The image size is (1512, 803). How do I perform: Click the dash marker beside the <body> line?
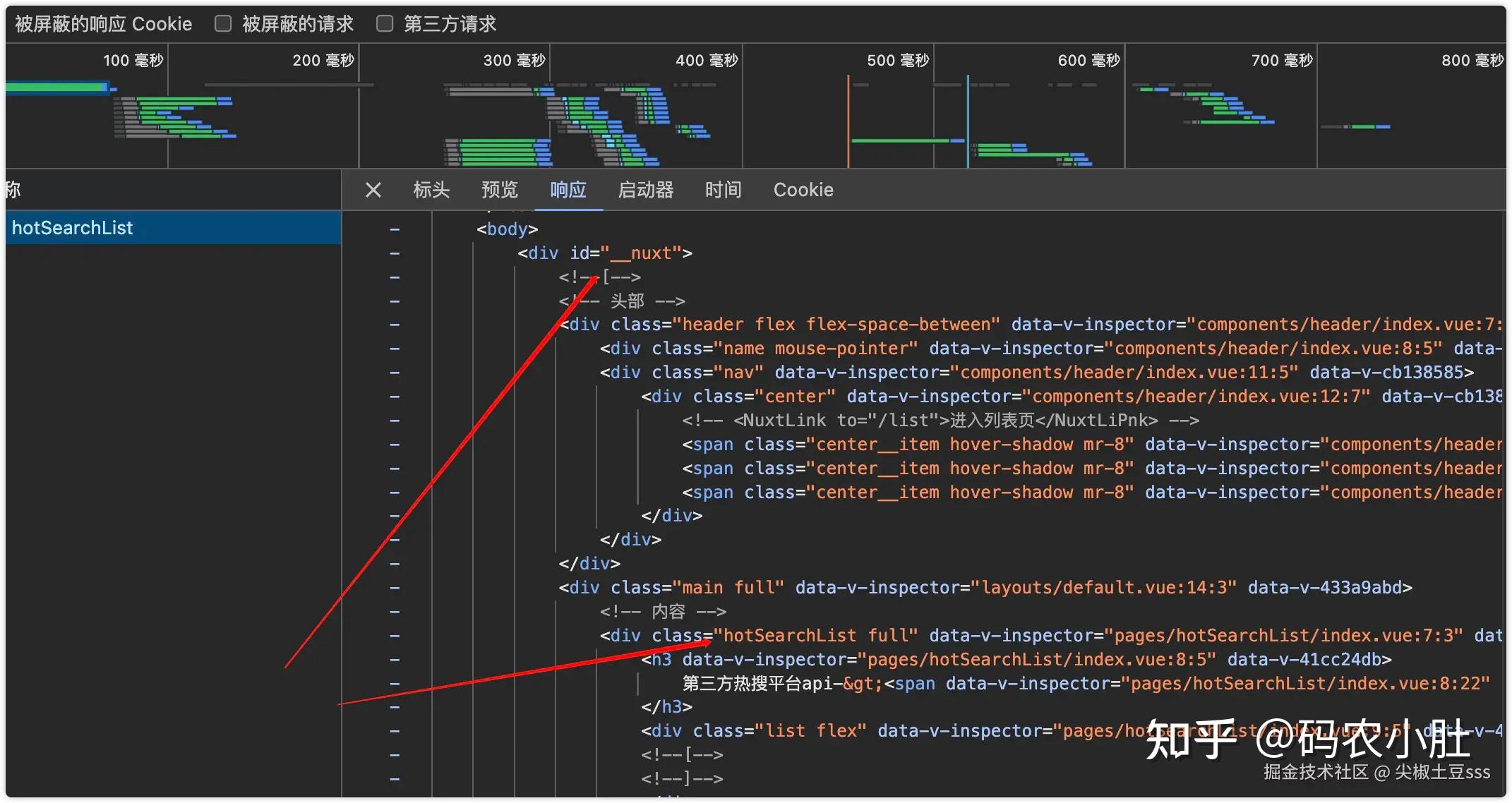395,229
